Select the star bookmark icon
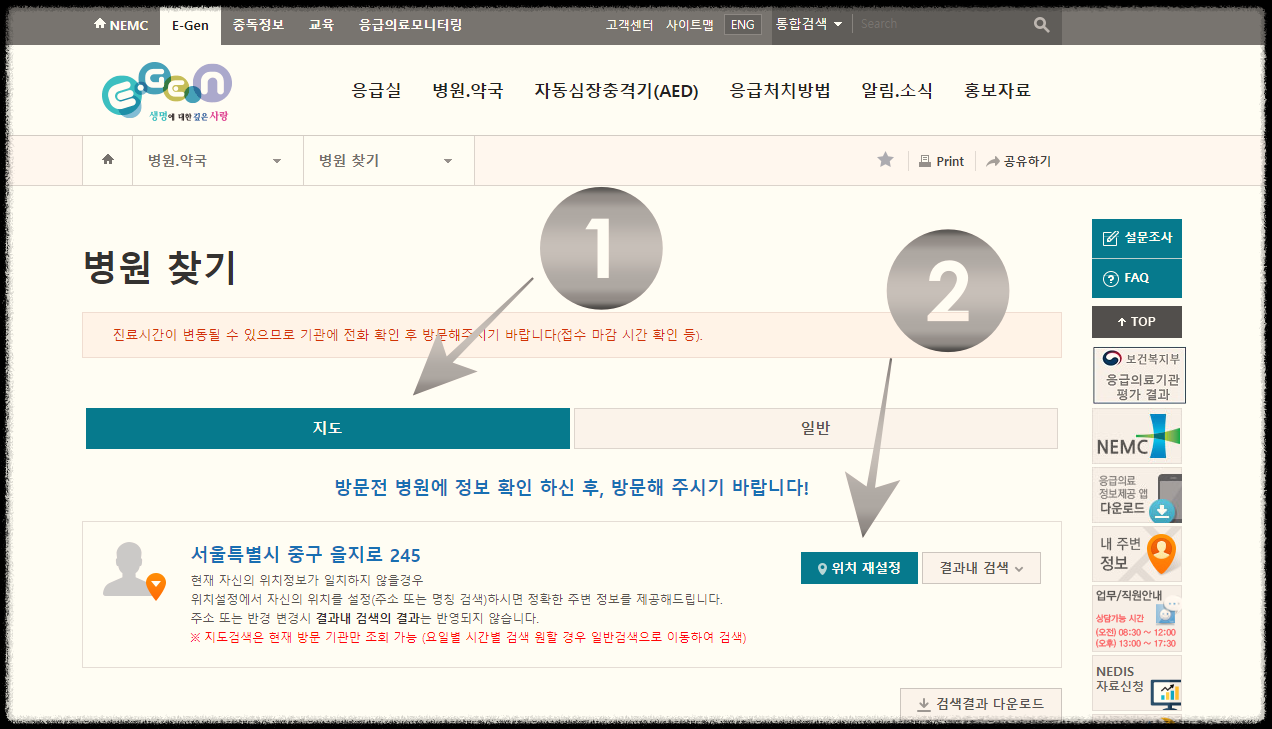 coord(884,160)
